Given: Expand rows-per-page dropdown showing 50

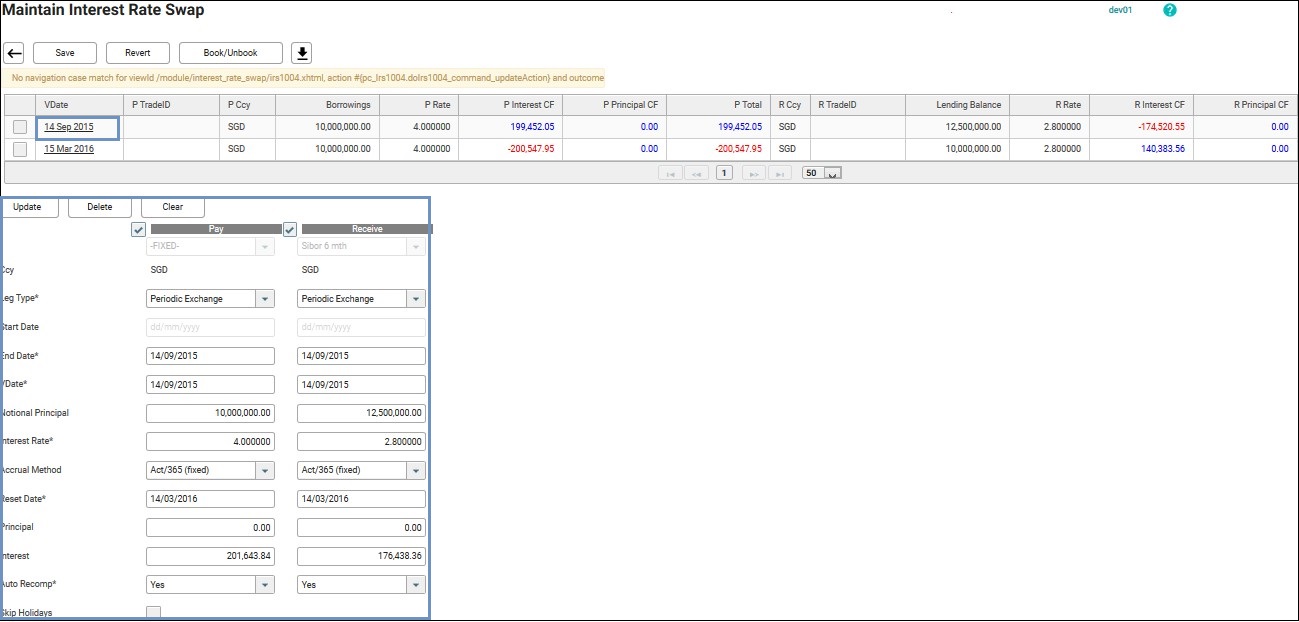Looking at the screenshot, I should point(833,173).
